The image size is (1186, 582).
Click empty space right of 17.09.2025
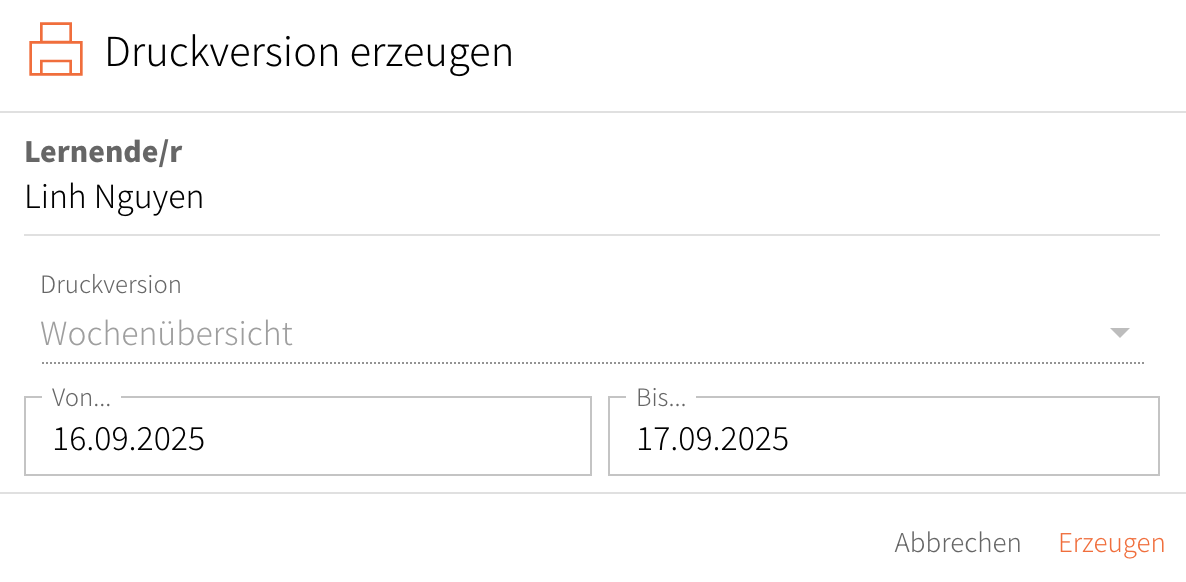coord(980,439)
